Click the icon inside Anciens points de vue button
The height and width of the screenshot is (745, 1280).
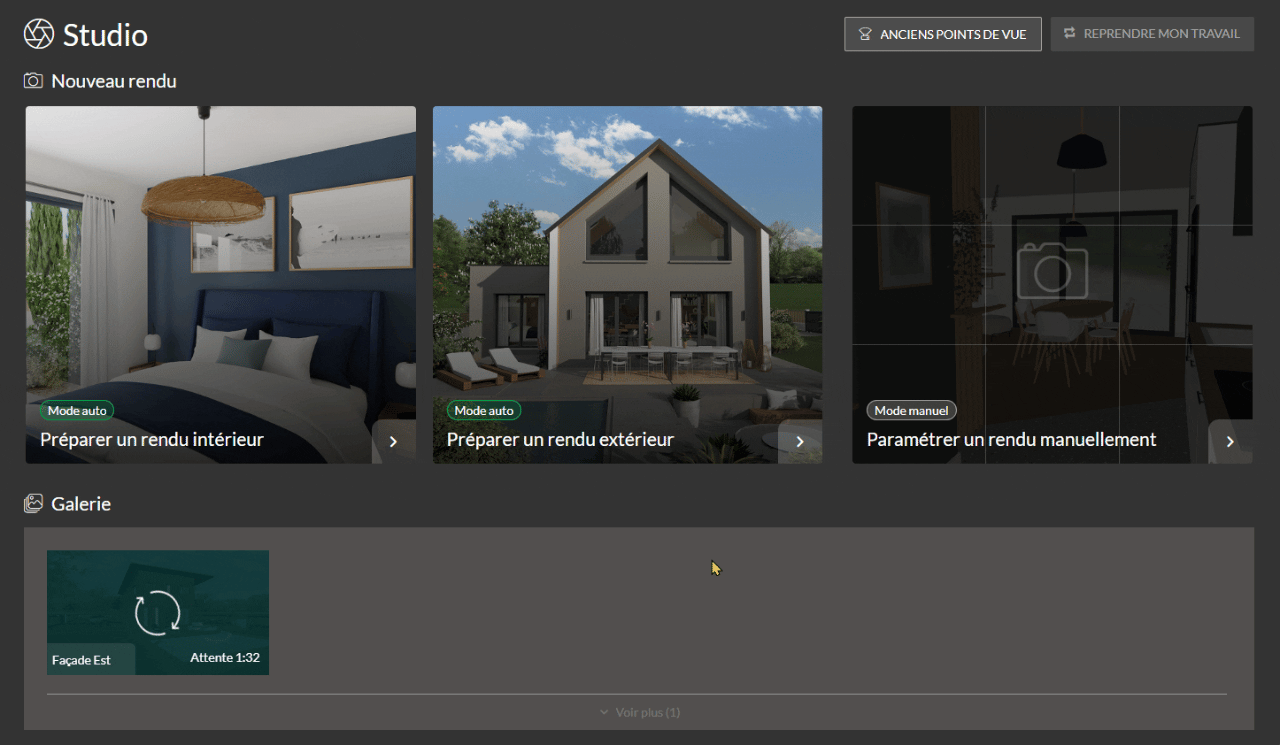pyautogui.click(x=865, y=34)
